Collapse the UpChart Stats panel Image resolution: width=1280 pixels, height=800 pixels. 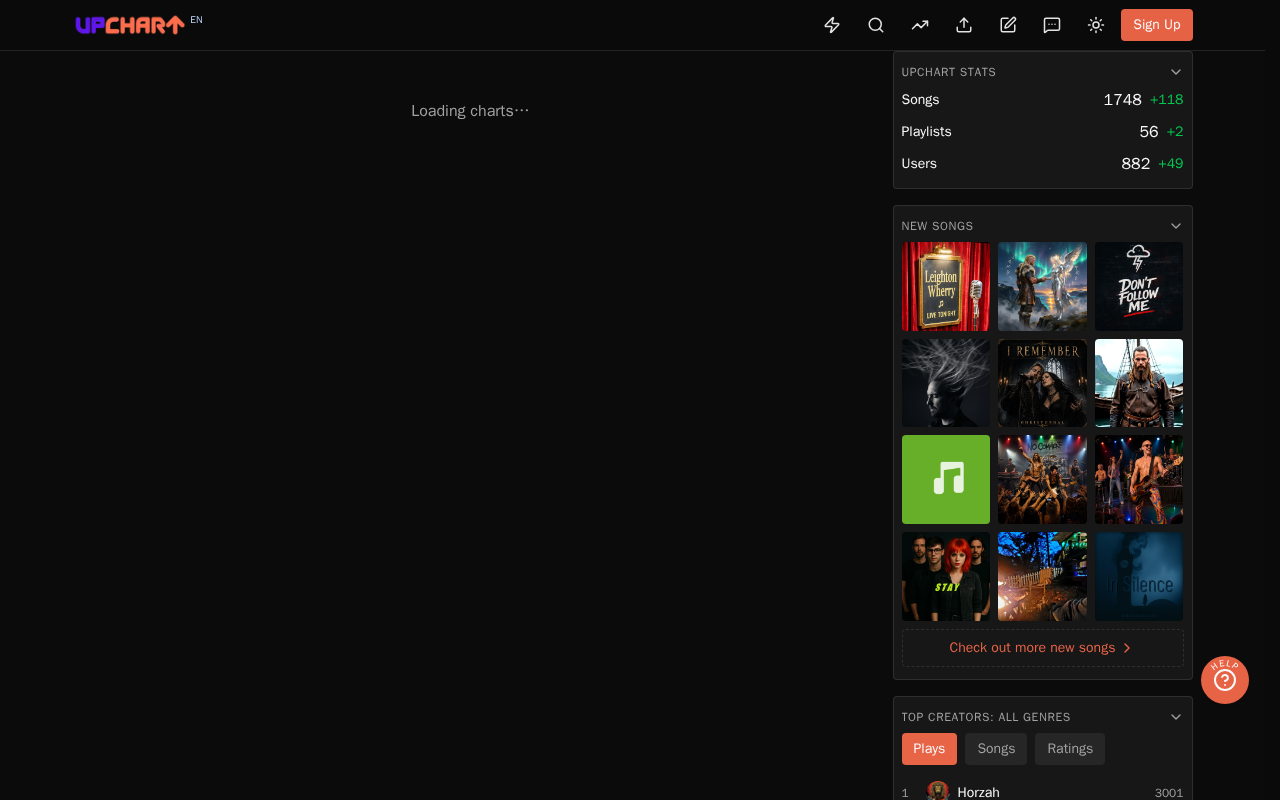point(1176,72)
